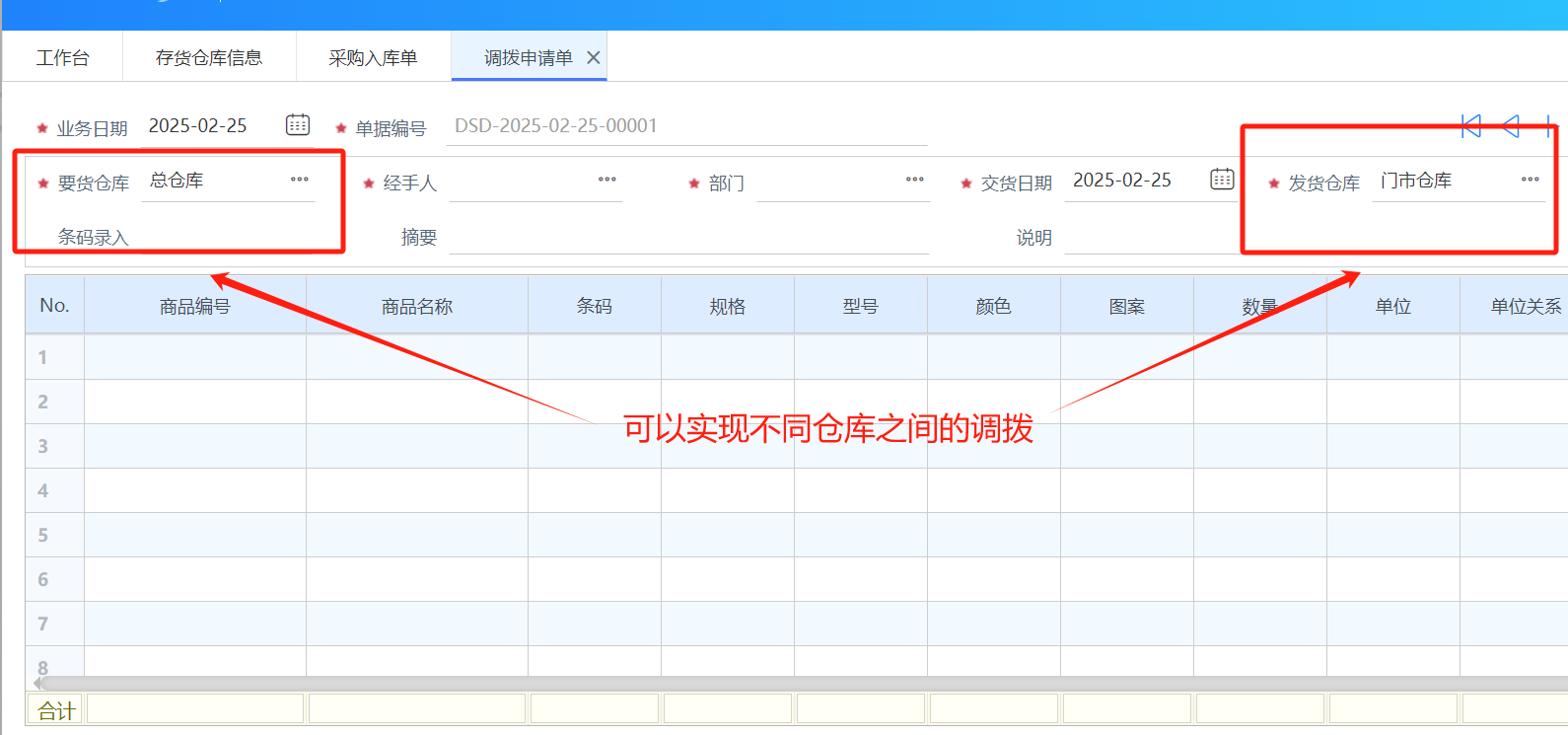Switch to the 存货仓库信息 tab
Image resolution: width=1568 pixels, height=735 pixels.
click(209, 58)
